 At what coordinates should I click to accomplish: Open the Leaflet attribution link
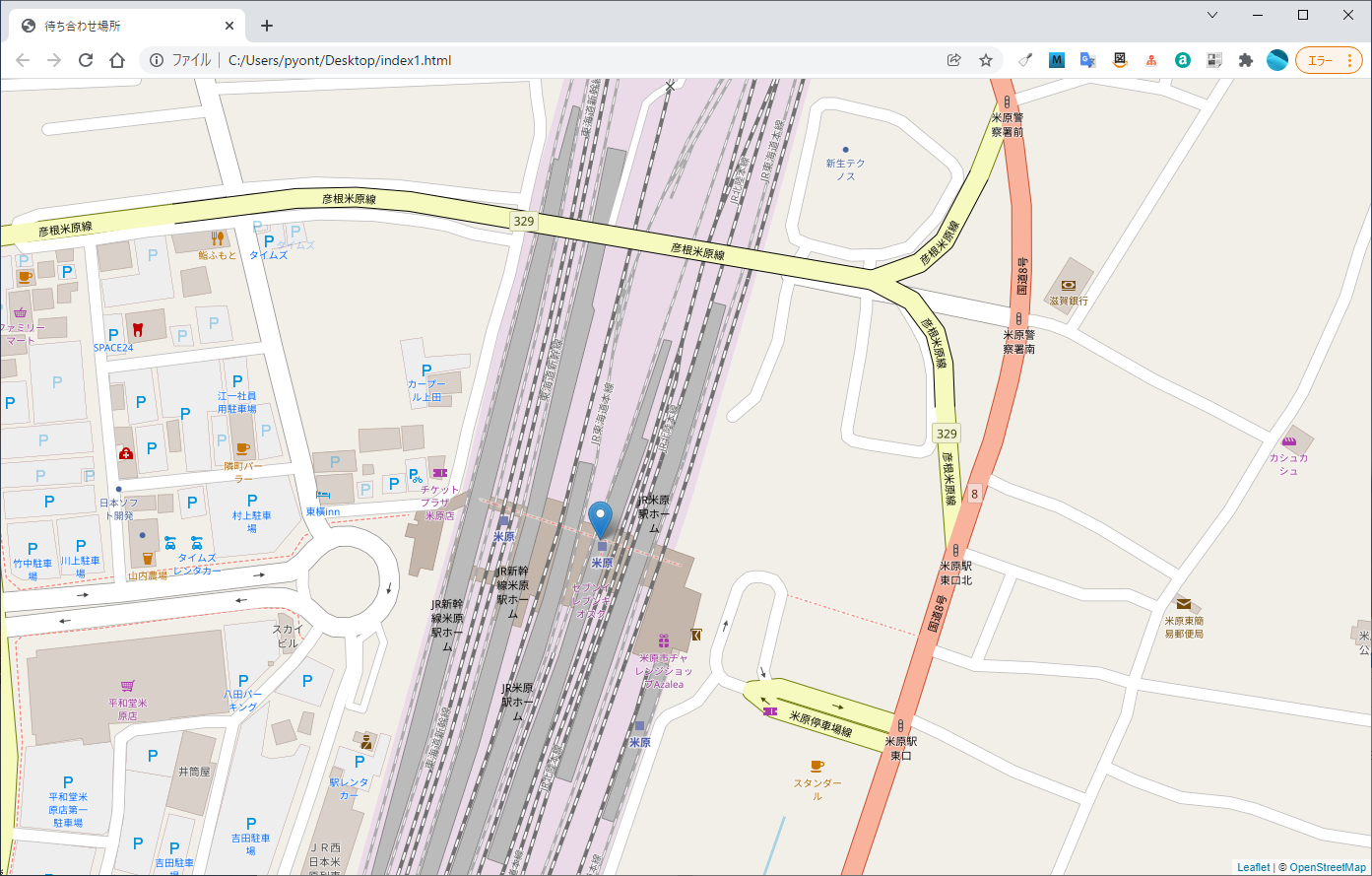pyautogui.click(x=1254, y=867)
